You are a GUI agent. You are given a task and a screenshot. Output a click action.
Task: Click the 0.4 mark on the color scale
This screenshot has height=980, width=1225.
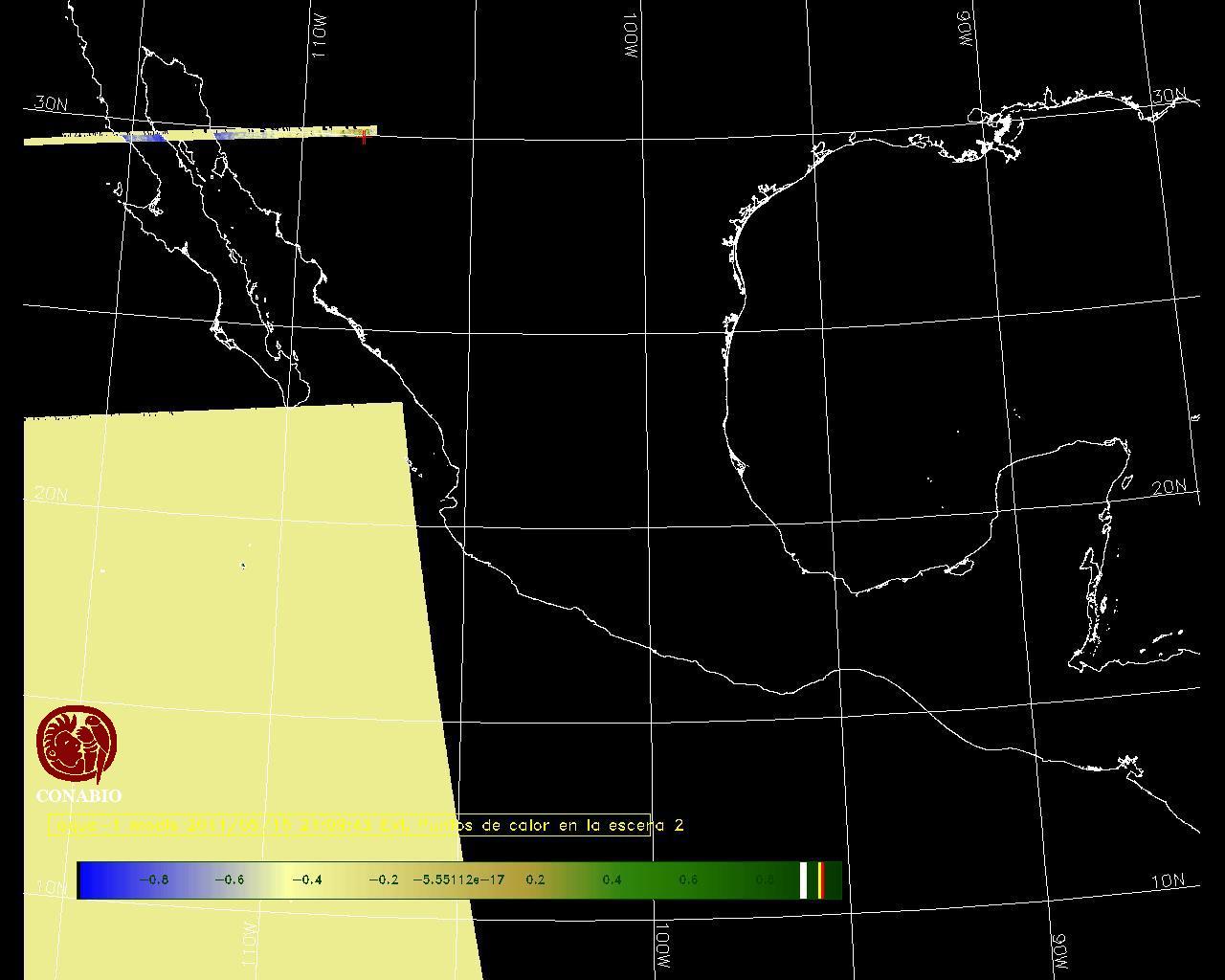click(612, 880)
